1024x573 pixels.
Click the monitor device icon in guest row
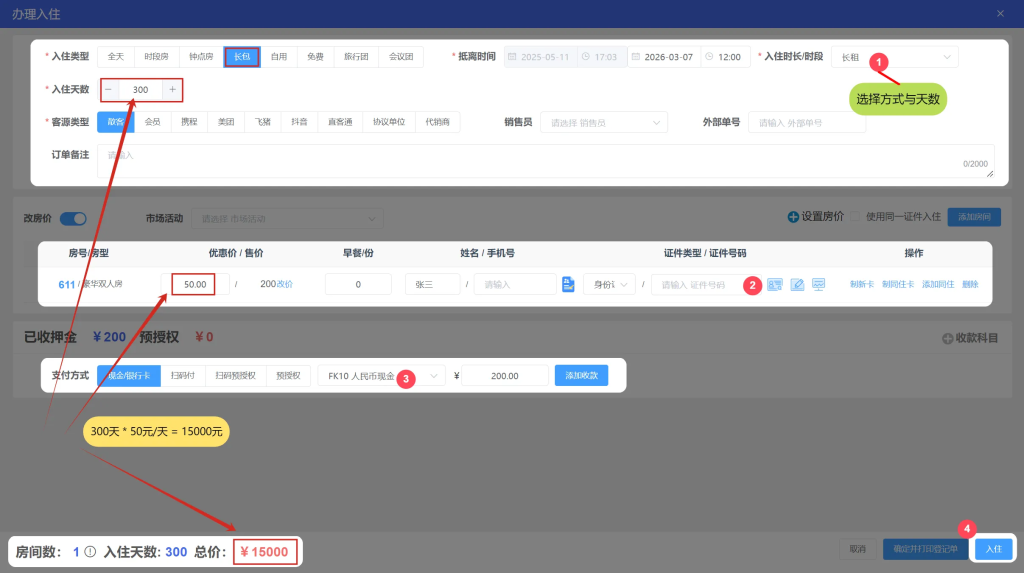[x=818, y=285]
